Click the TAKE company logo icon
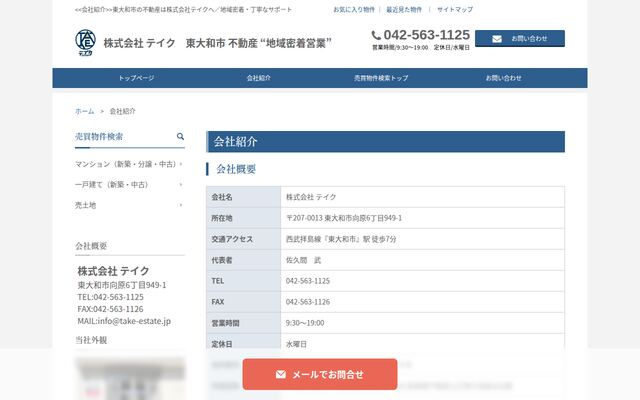The image size is (640, 400). [85, 42]
